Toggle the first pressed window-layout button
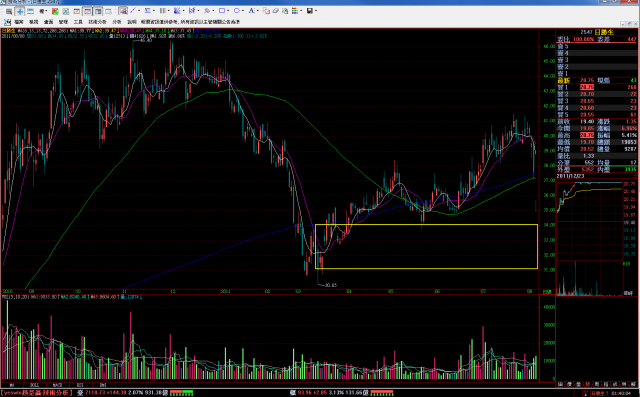Viewport: 640px width, 397px height. (x=87, y=11)
